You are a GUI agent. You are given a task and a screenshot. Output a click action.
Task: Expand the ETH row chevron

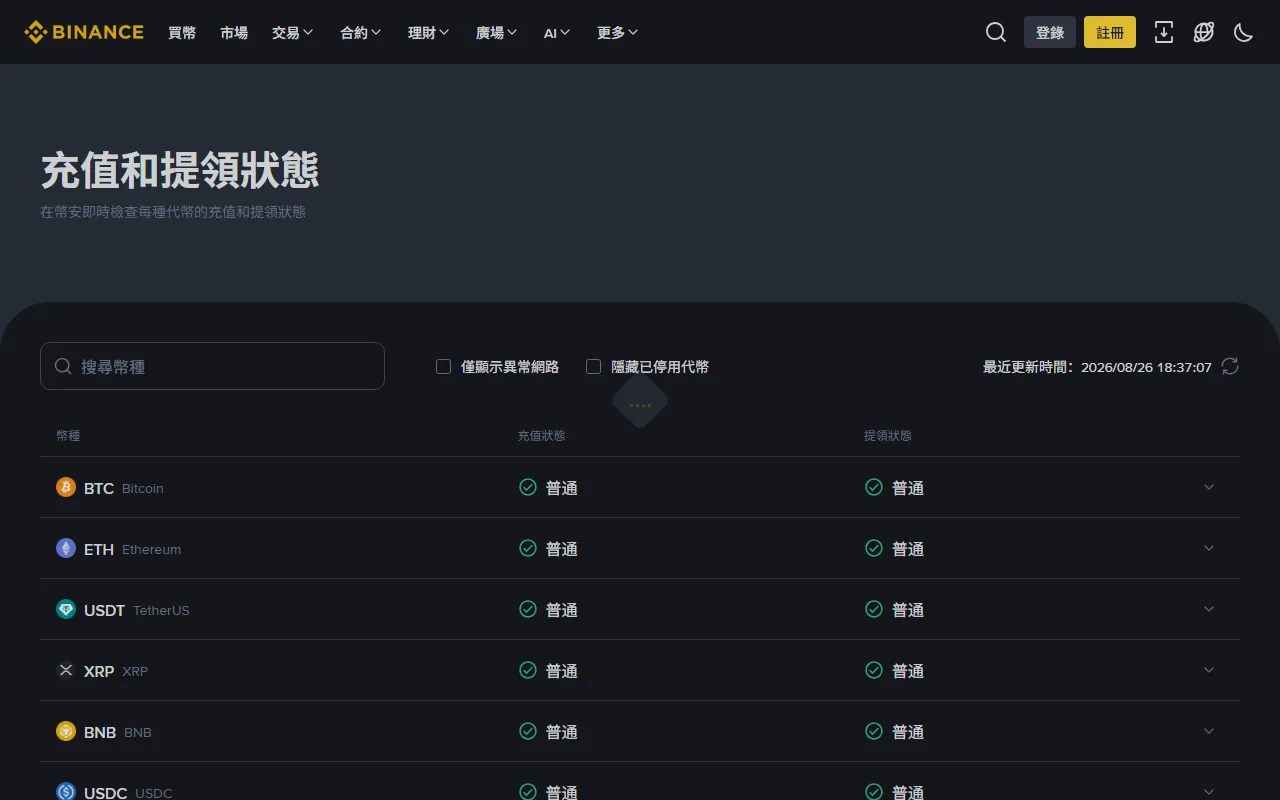click(1209, 548)
